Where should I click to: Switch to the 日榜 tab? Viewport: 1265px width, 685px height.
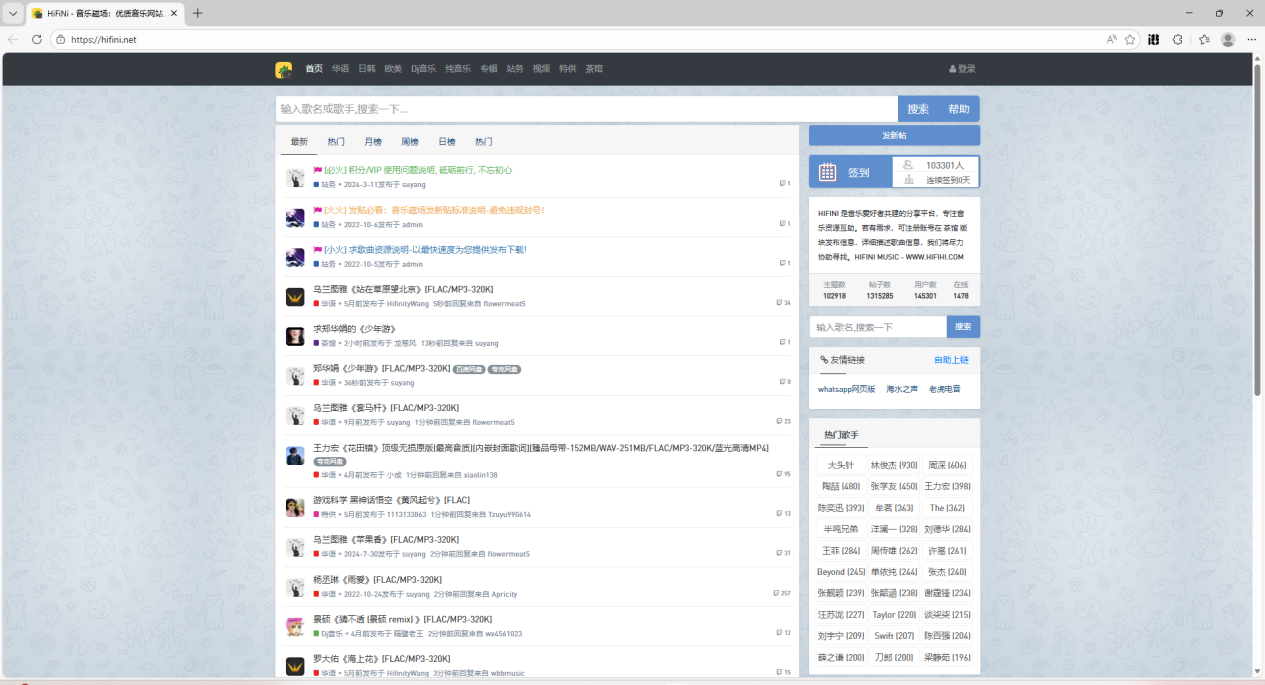(446, 142)
